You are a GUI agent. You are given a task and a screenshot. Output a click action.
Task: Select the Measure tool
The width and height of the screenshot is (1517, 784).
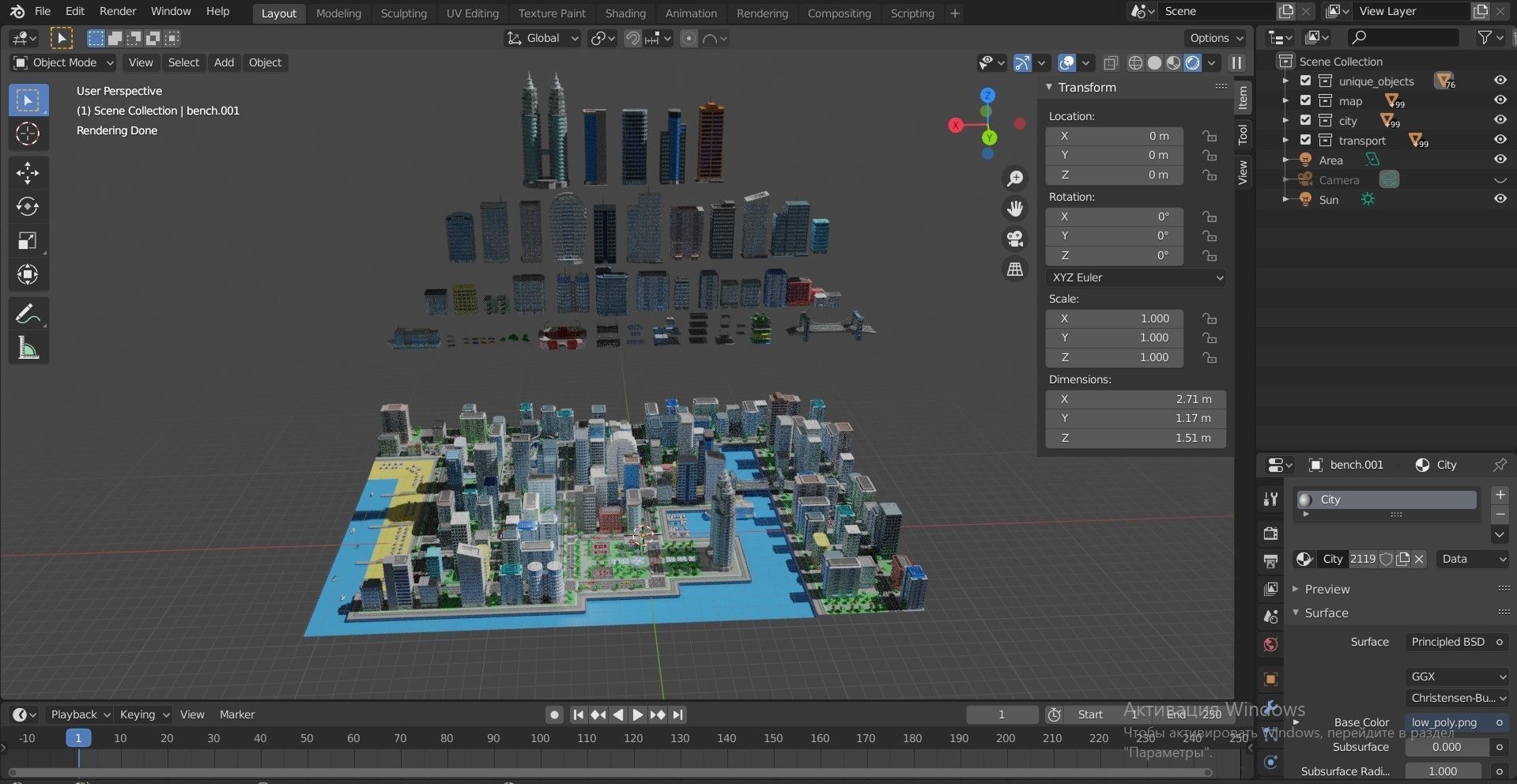(28, 348)
